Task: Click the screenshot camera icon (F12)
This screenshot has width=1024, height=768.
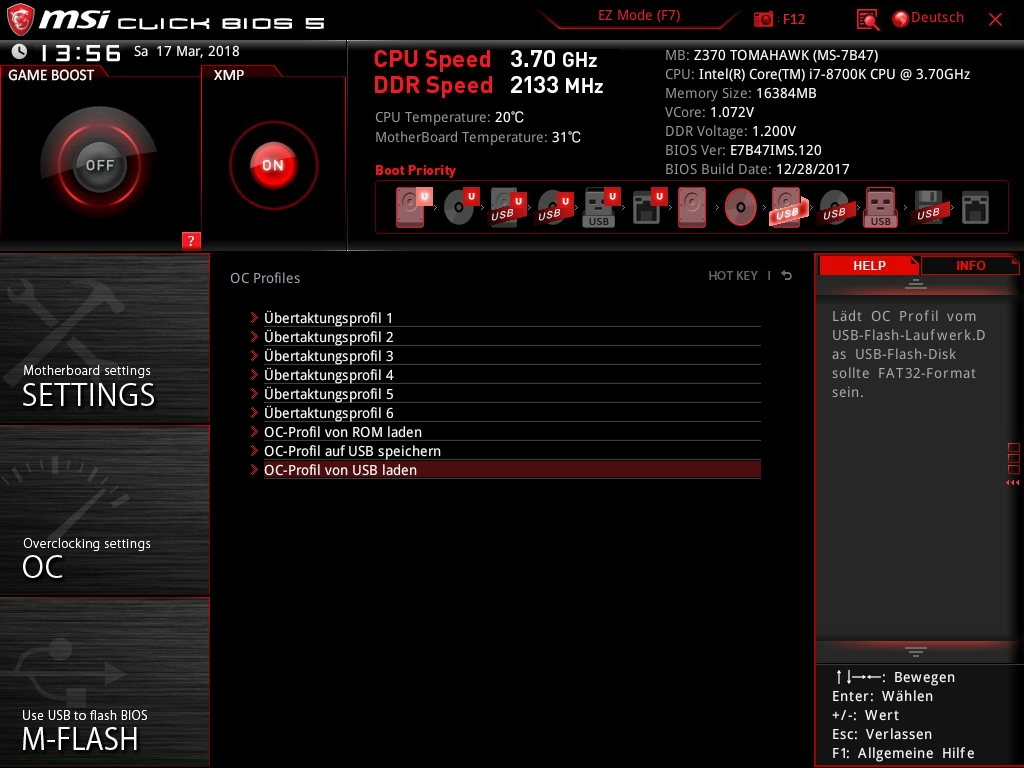Action: pyautogui.click(x=763, y=19)
